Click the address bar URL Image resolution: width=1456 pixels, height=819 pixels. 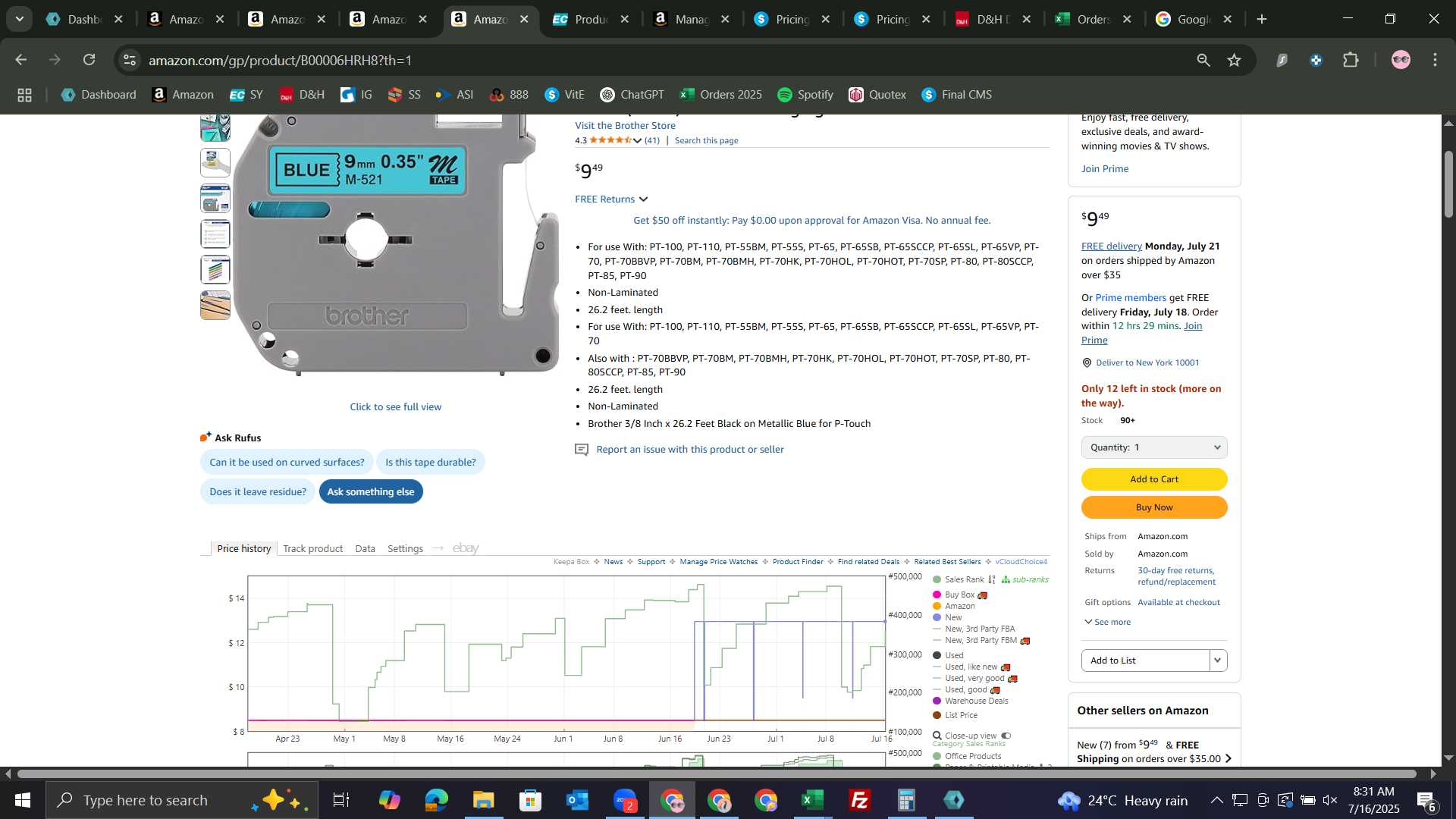280,60
